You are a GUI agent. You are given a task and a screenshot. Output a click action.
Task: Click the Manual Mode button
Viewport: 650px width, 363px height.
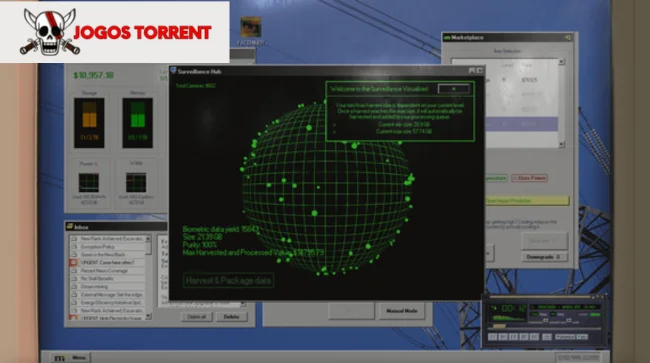click(x=401, y=311)
